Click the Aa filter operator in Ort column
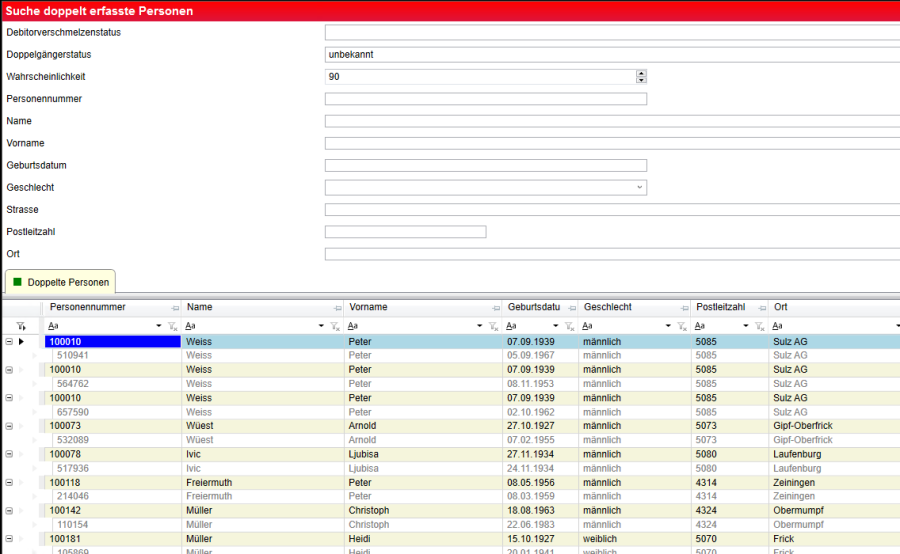This screenshot has height=554, width=900. tap(778, 326)
